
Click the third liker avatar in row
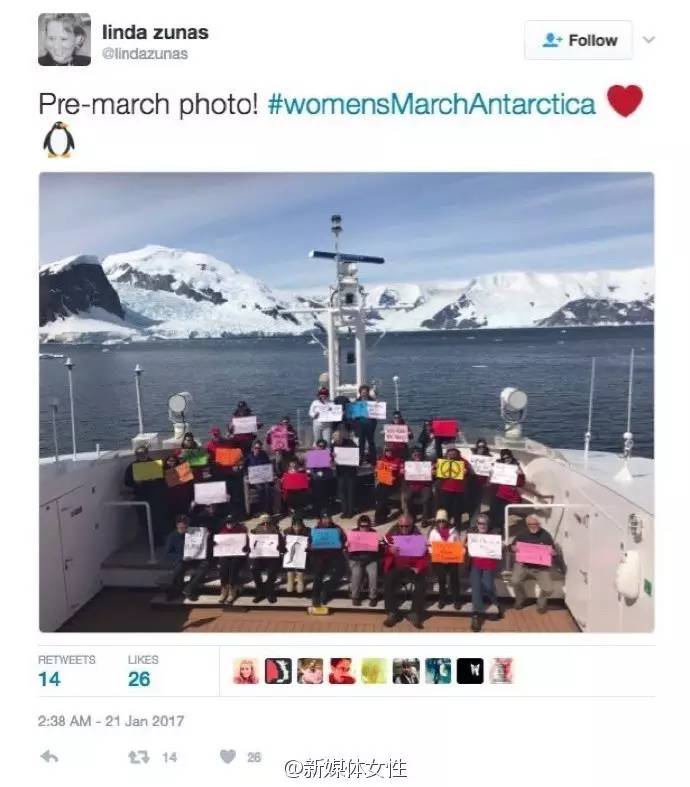[310, 671]
